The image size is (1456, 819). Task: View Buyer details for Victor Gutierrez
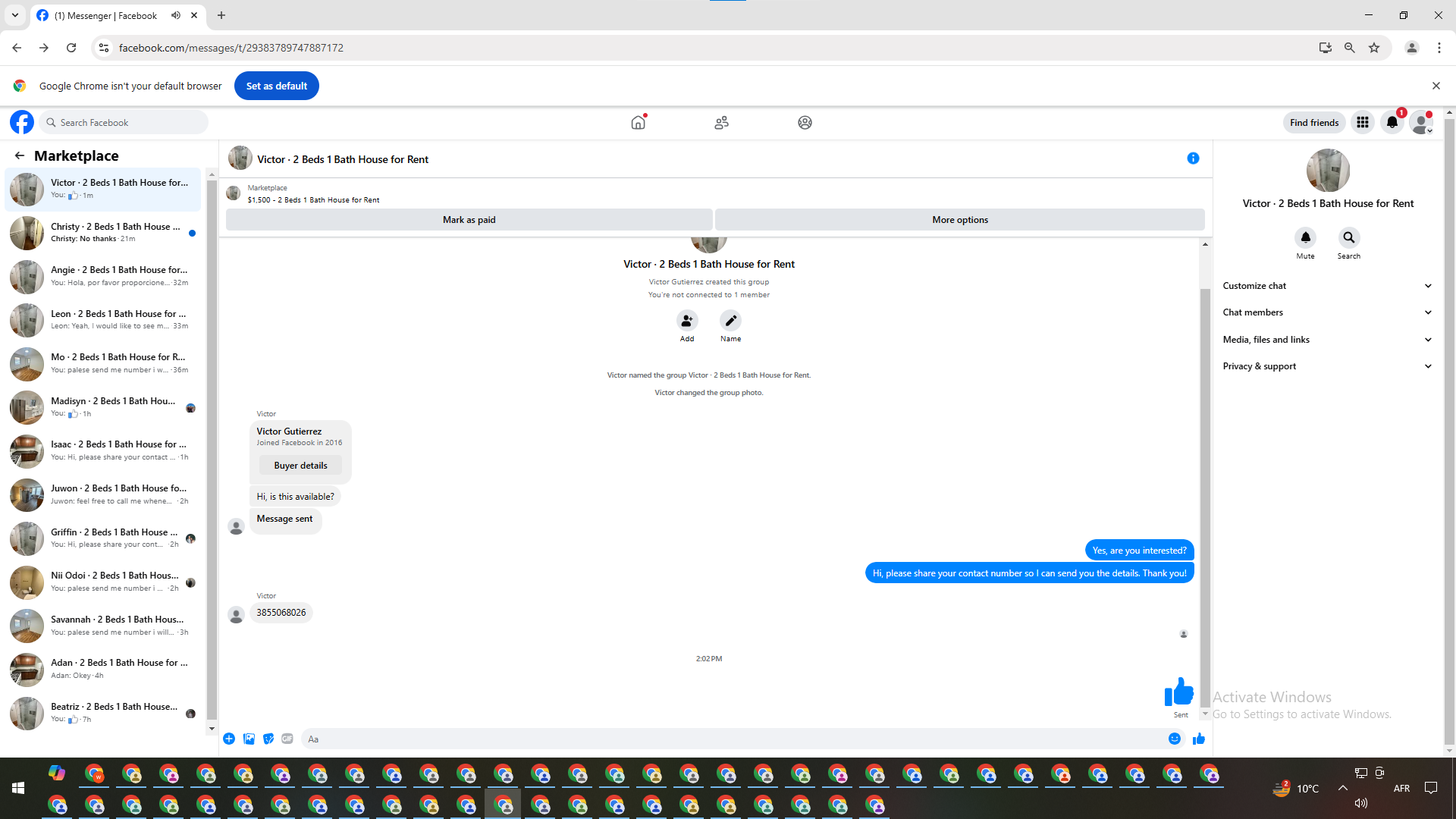(300, 466)
